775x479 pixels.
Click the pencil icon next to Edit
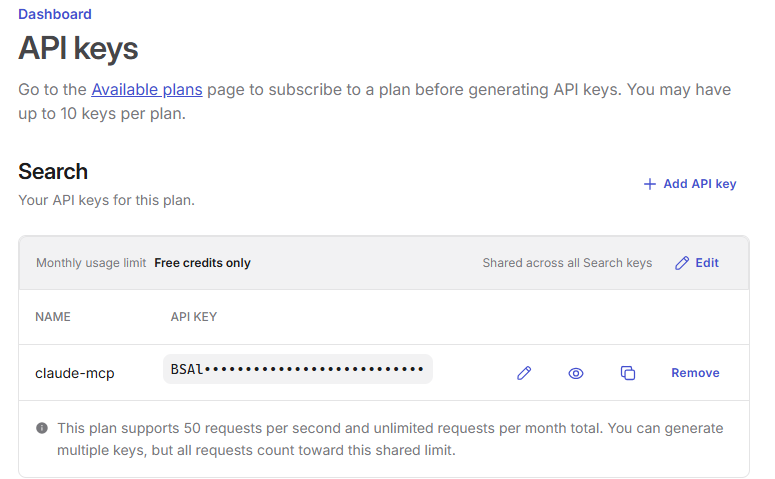tap(682, 263)
